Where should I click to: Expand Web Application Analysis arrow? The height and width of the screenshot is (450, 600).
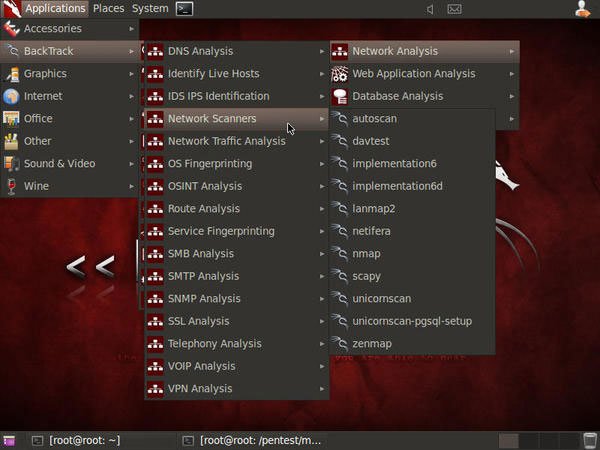click(512, 73)
